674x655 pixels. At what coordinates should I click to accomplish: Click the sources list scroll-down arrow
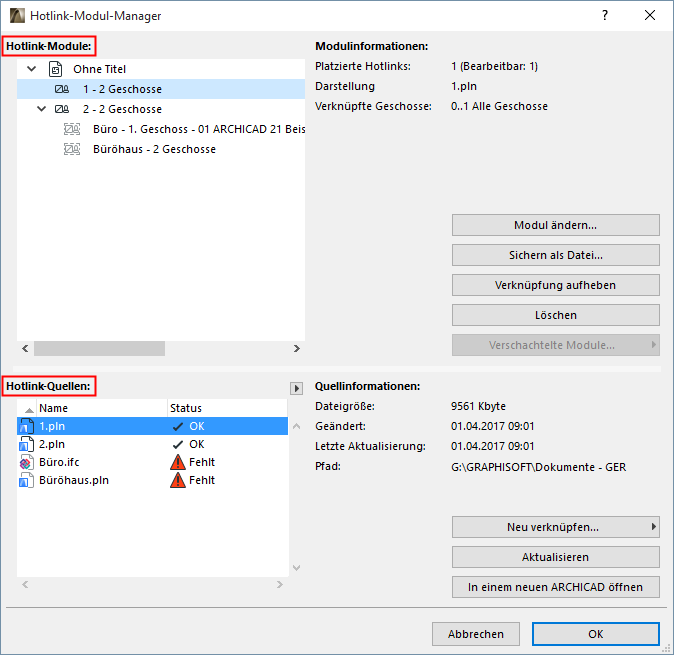coord(296,568)
